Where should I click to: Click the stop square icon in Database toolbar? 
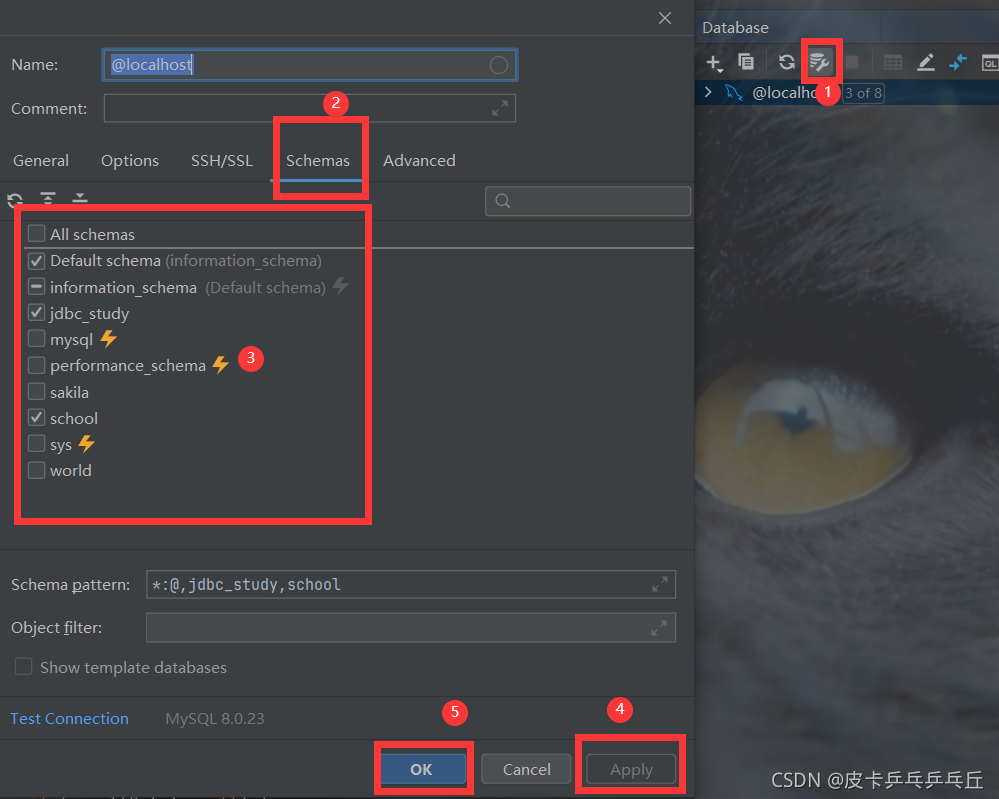click(x=852, y=62)
